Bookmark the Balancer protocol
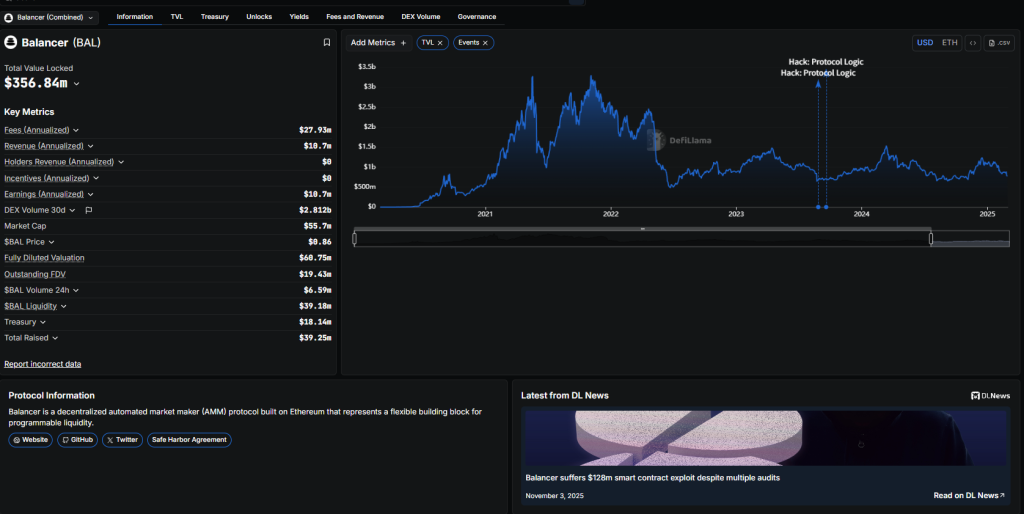The width and height of the screenshot is (1024, 514). [326, 43]
